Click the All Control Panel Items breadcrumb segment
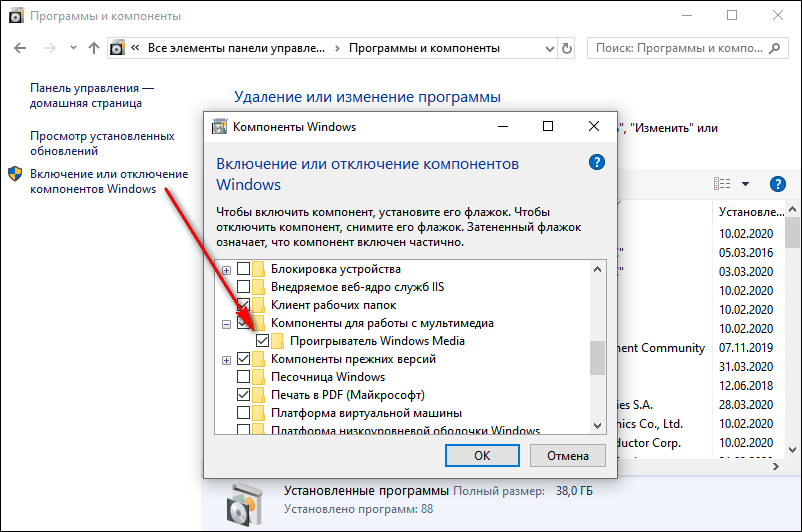The image size is (802, 532). coord(236,48)
